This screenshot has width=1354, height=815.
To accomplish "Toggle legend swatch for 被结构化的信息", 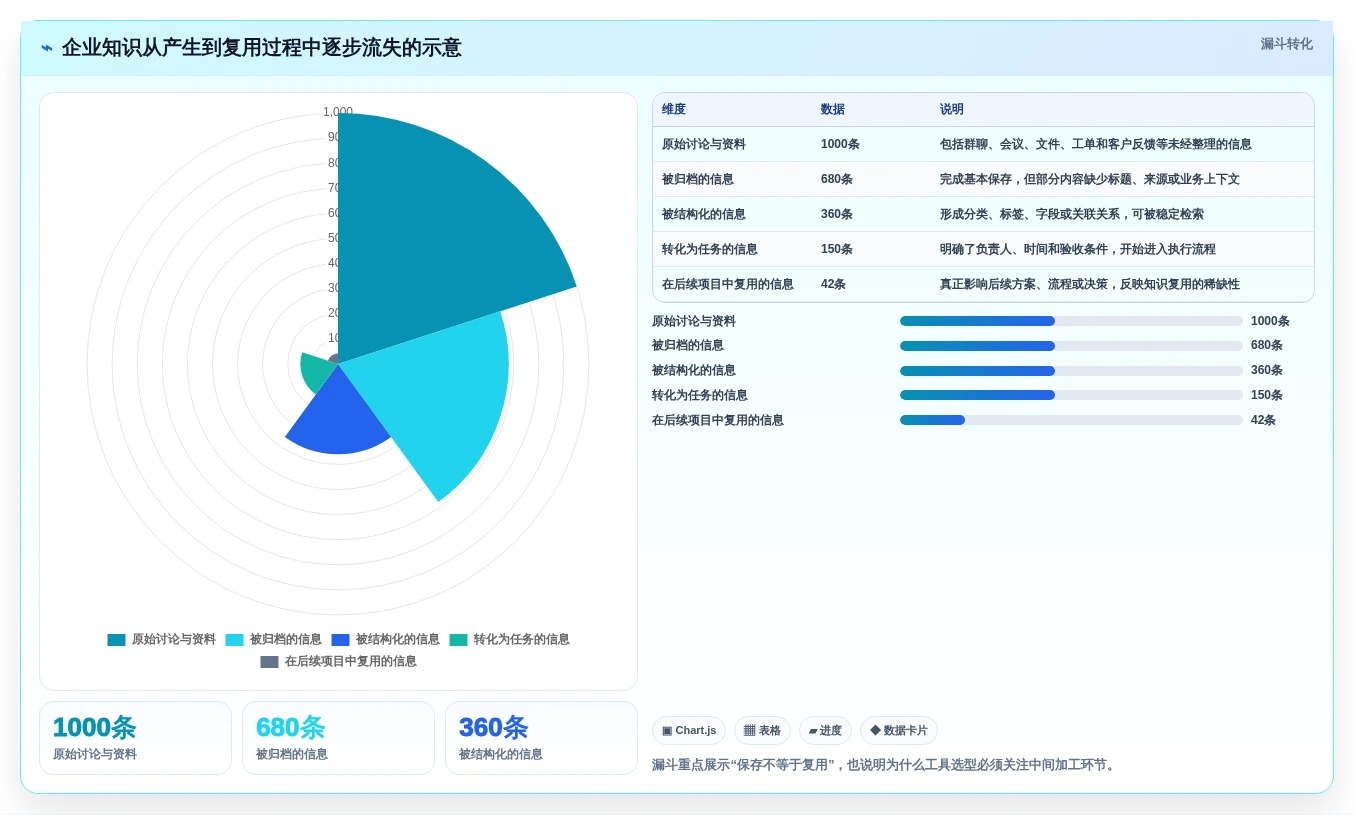I will pyautogui.click(x=341, y=640).
